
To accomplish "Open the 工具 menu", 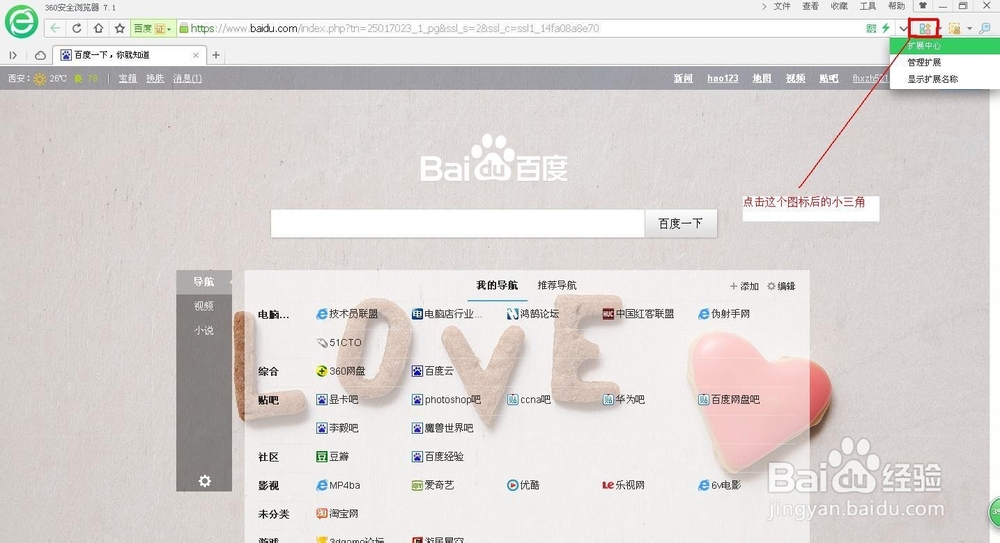I will [x=868, y=6].
